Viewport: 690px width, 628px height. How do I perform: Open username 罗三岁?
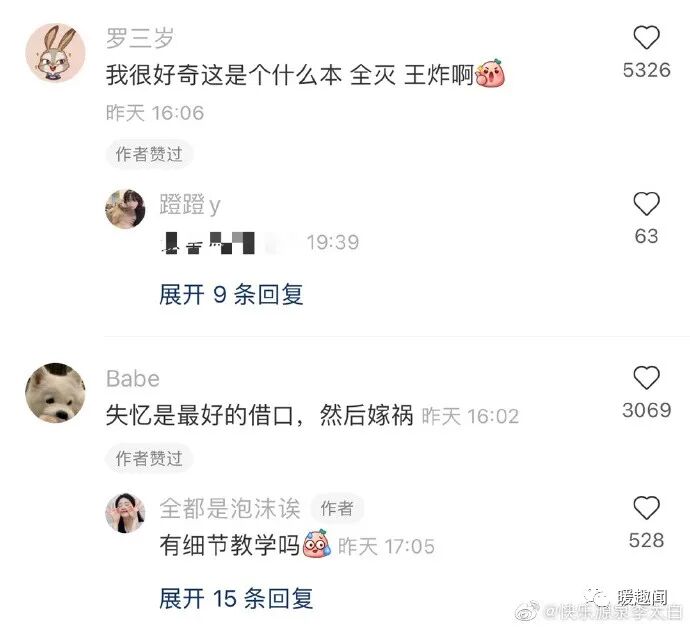pos(140,38)
